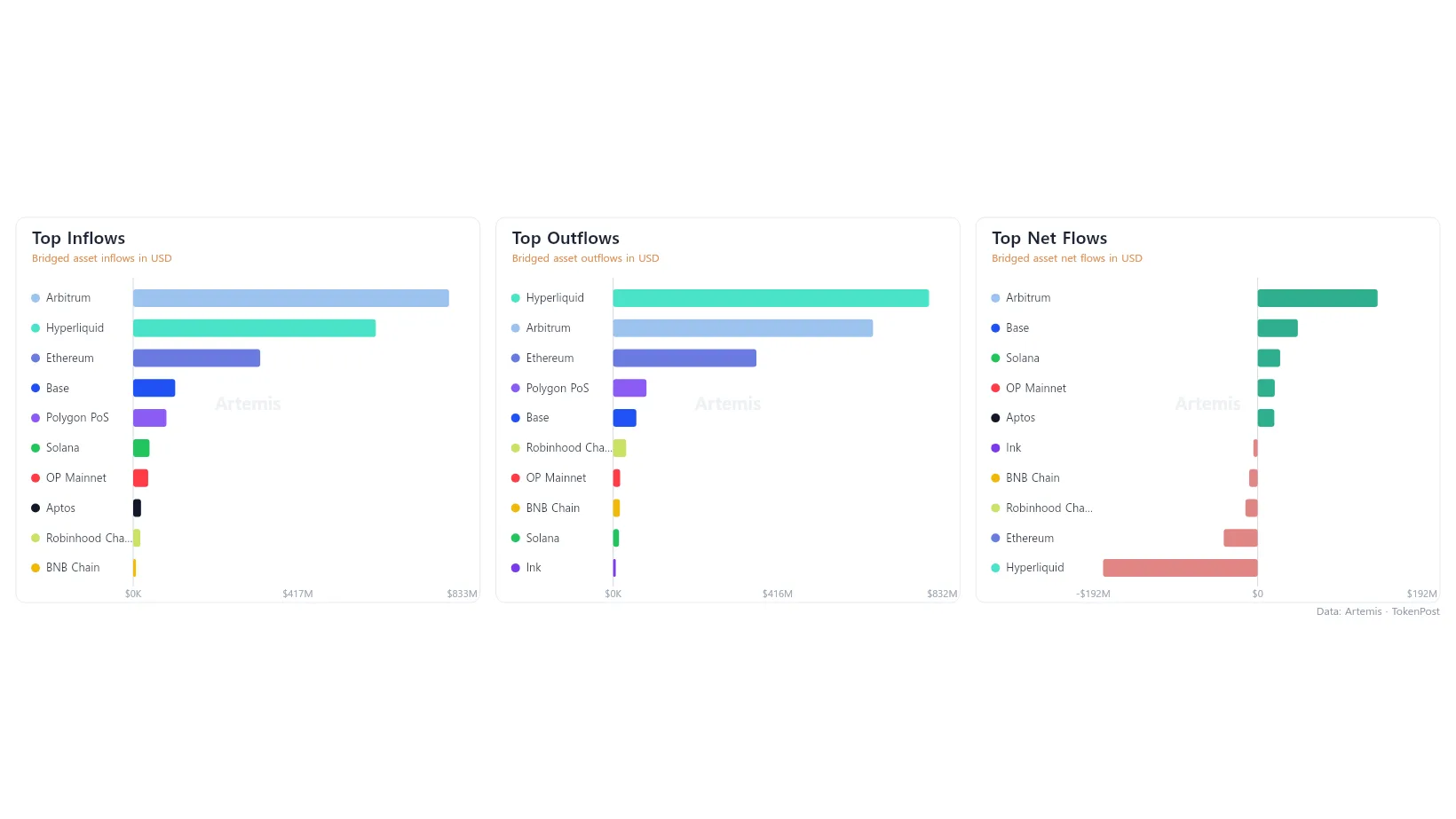Click the 'Top Net Flows' title

1049,238
